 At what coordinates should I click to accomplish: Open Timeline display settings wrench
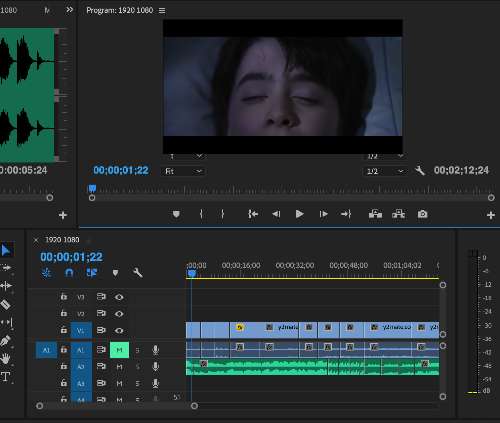(x=137, y=273)
